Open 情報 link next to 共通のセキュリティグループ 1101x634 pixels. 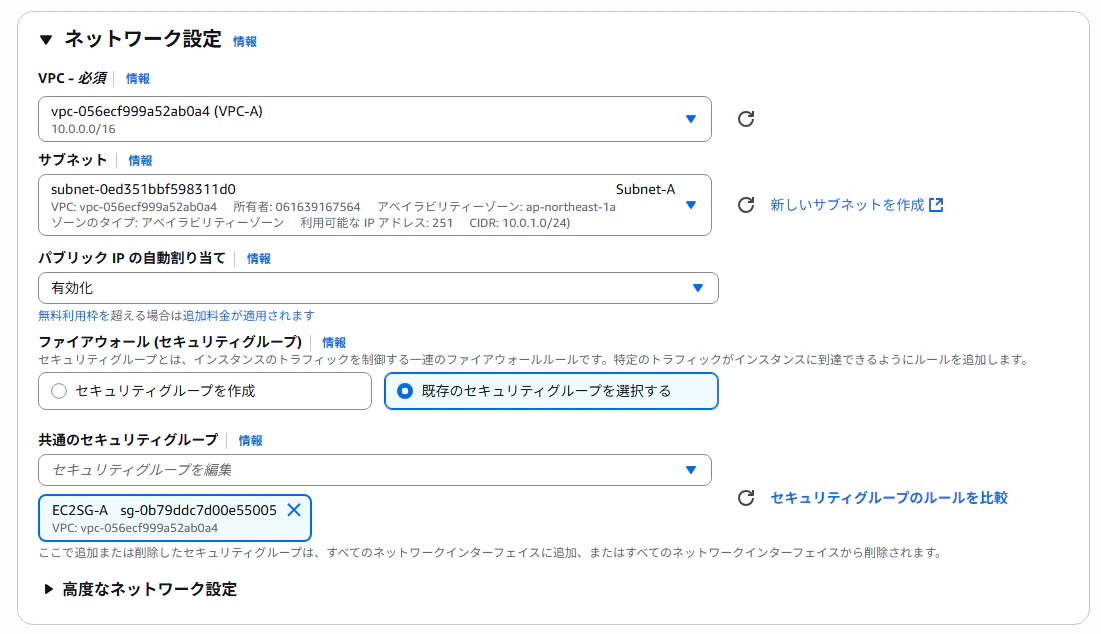tap(251, 440)
